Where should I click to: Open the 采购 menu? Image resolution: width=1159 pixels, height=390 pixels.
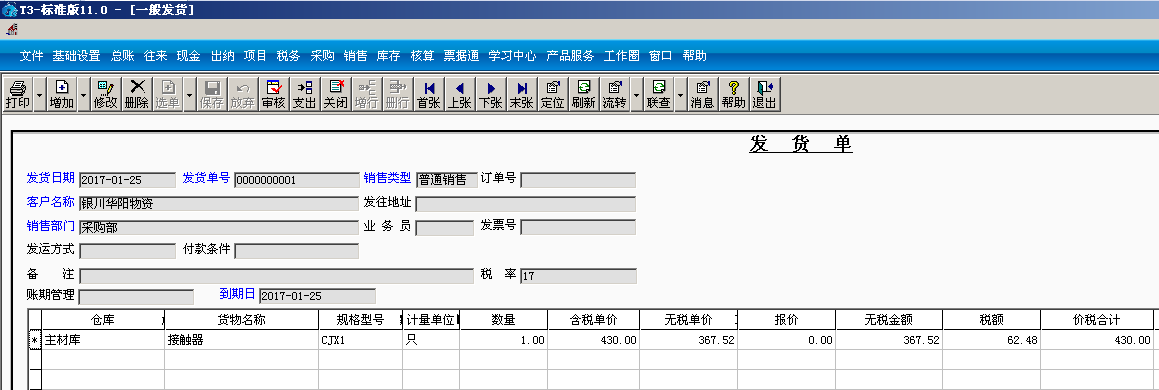322,55
